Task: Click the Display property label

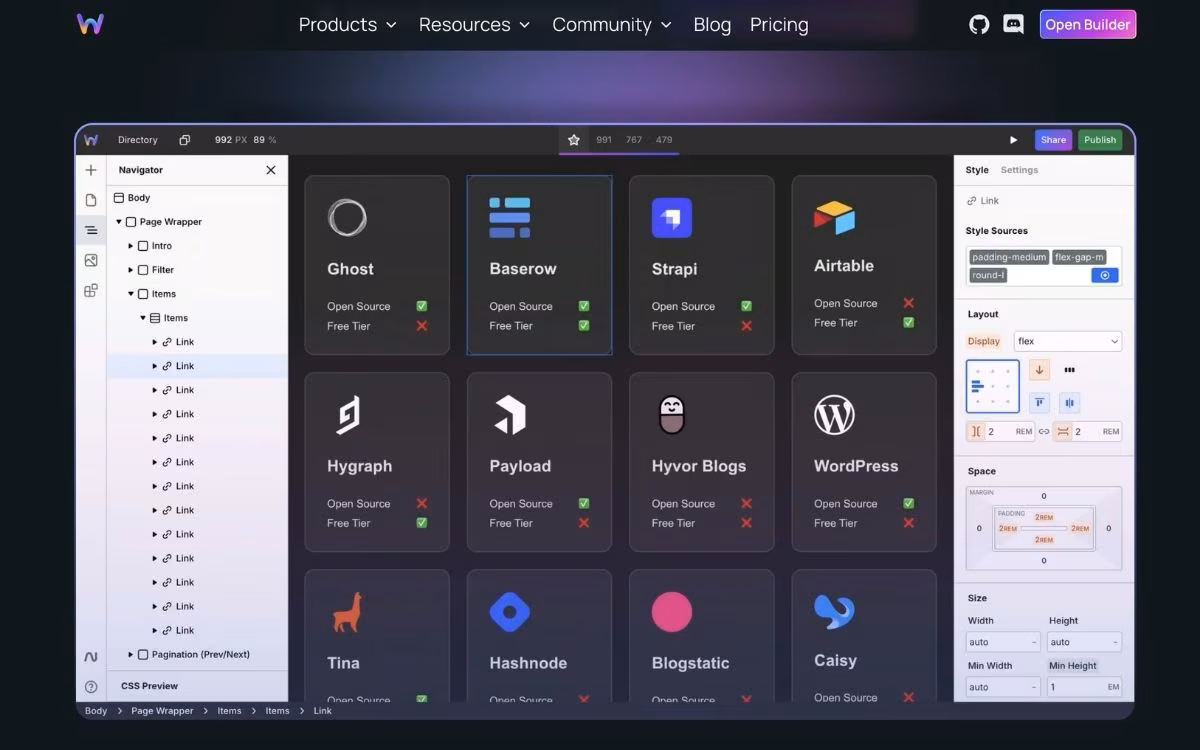Action: pyautogui.click(x=983, y=341)
